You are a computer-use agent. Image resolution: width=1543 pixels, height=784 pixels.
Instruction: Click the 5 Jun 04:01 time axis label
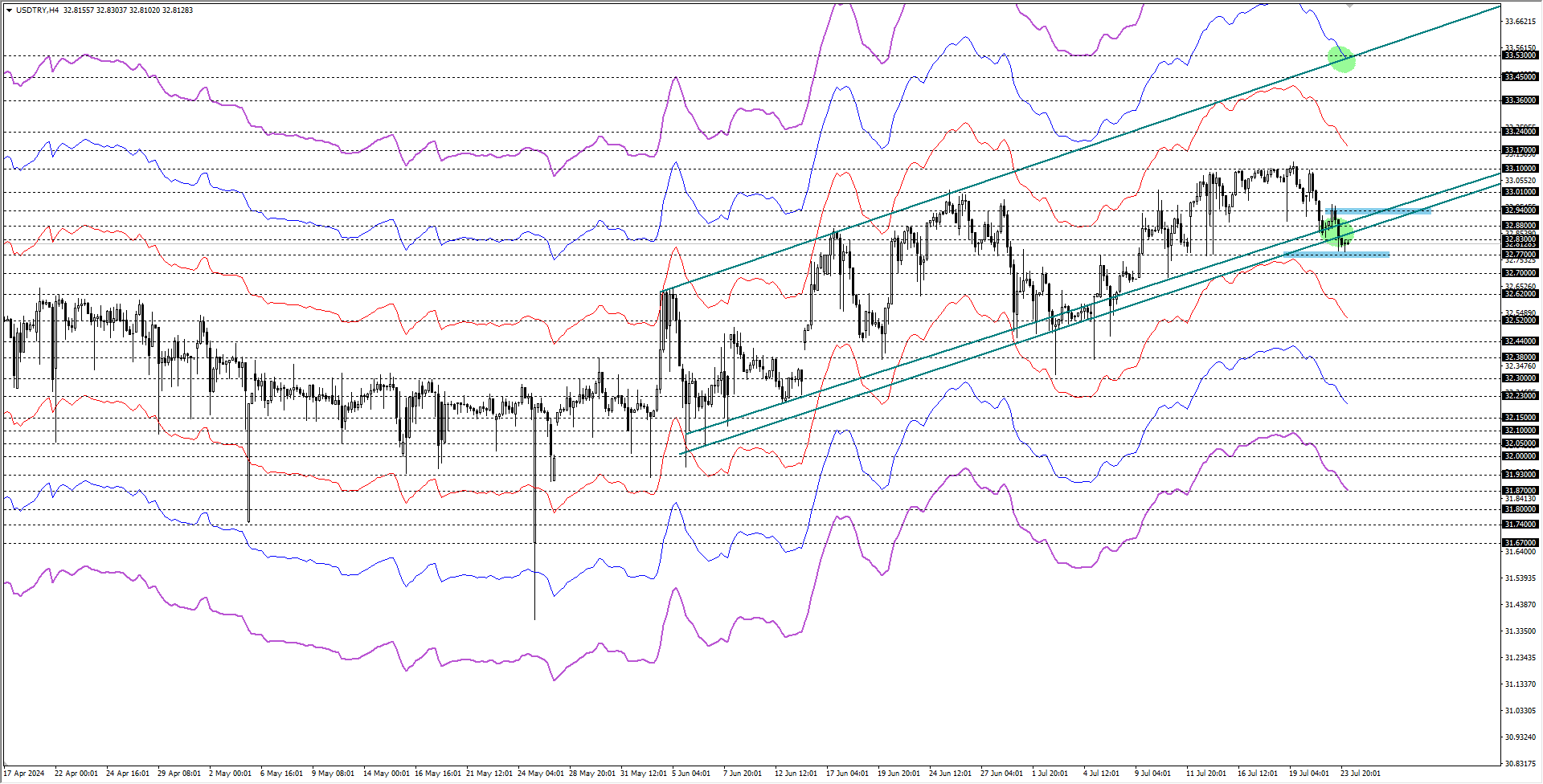point(691,774)
